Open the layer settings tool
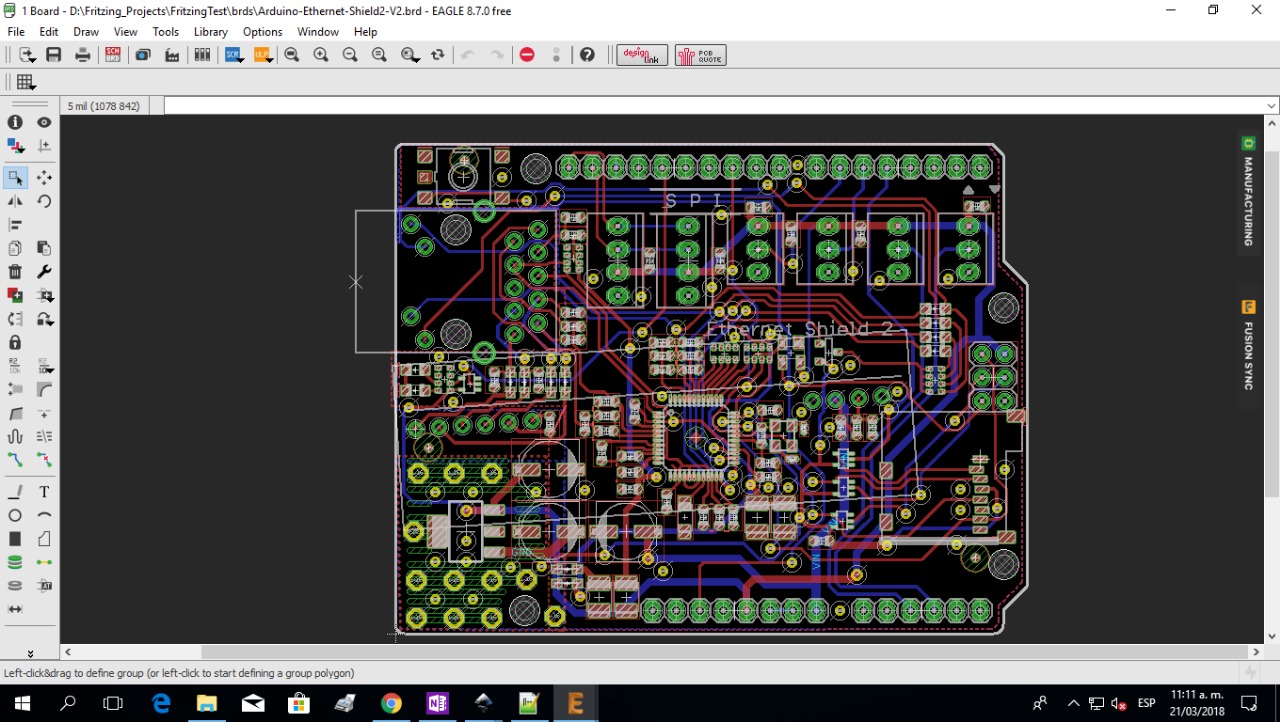The image size is (1280, 722). click(x=15, y=146)
